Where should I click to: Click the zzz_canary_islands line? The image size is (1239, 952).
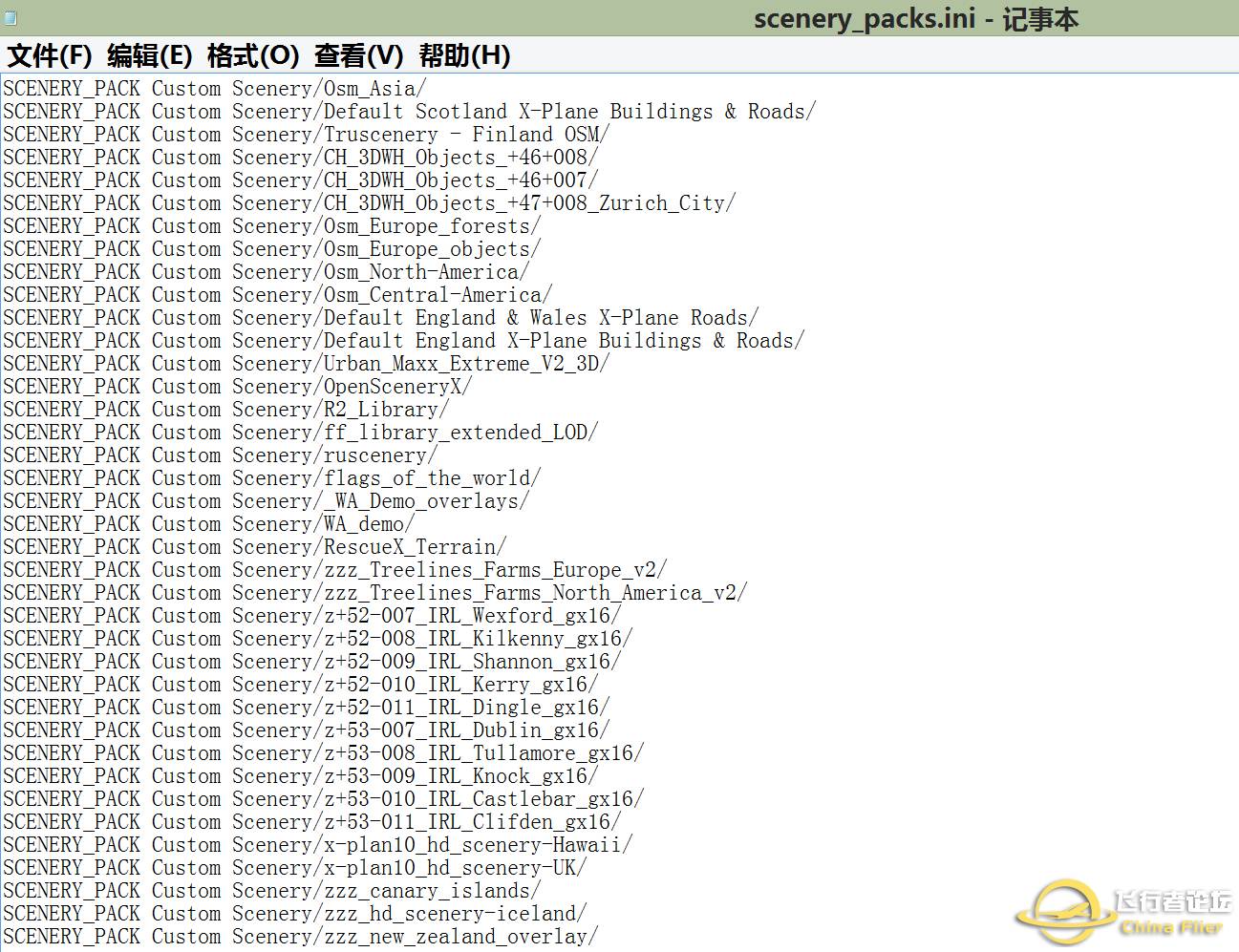coord(271,891)
